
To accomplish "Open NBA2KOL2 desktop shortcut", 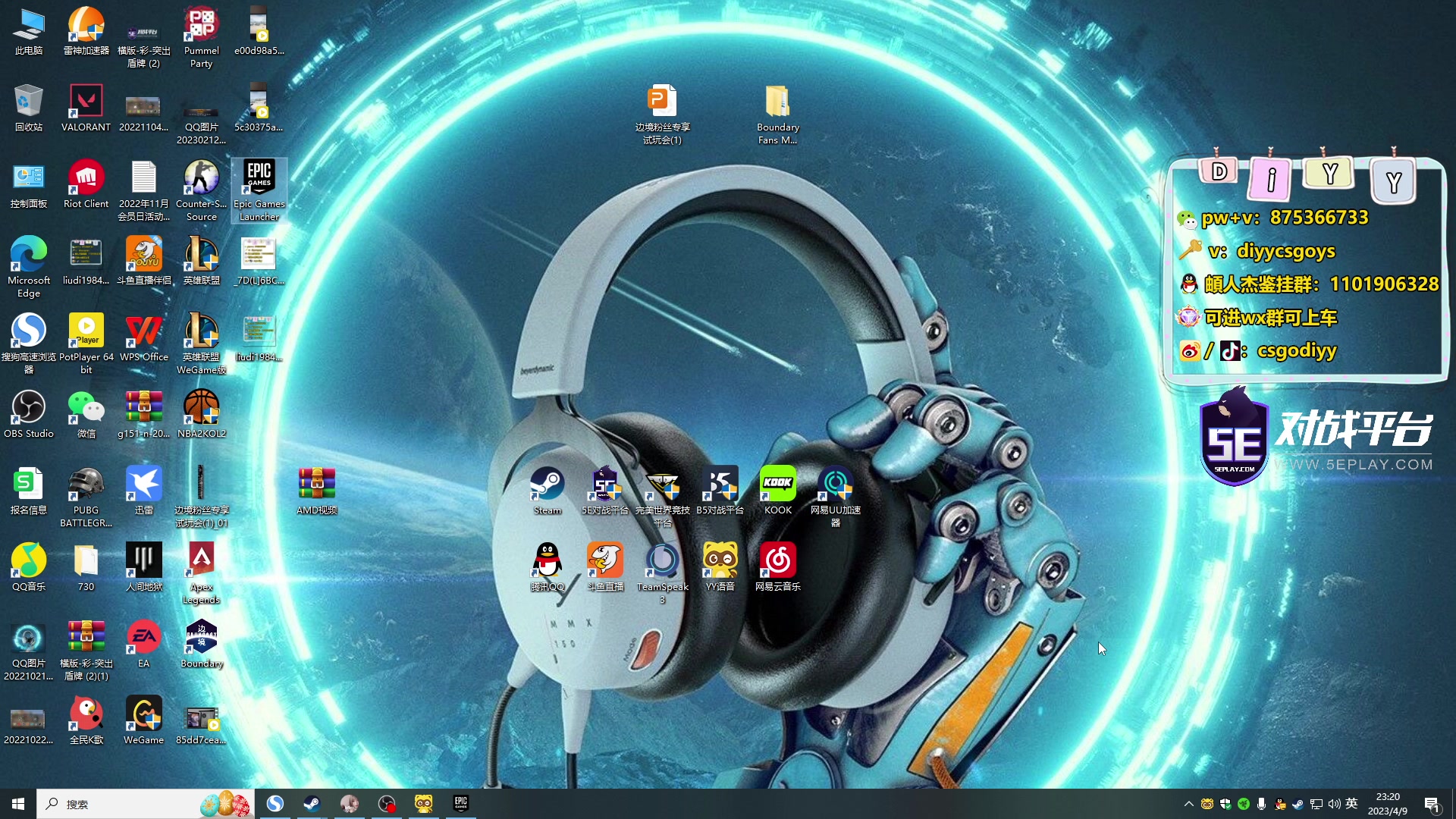I will tap(201, 413).
